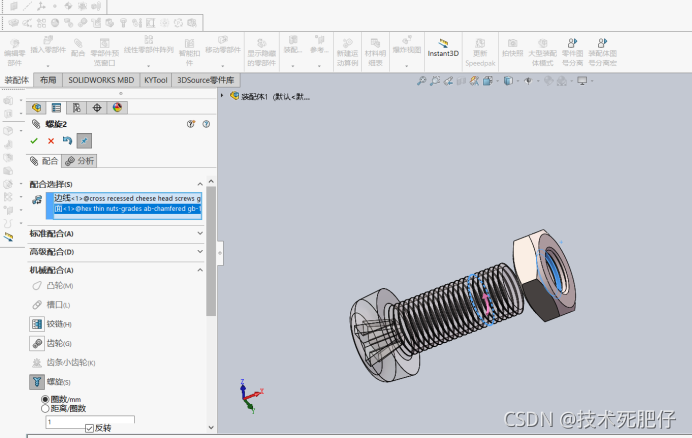This screenshot has width=692, height=438.
Task: Toggle the 反转 (reverse) checkbox
Action: pos(89,428)
